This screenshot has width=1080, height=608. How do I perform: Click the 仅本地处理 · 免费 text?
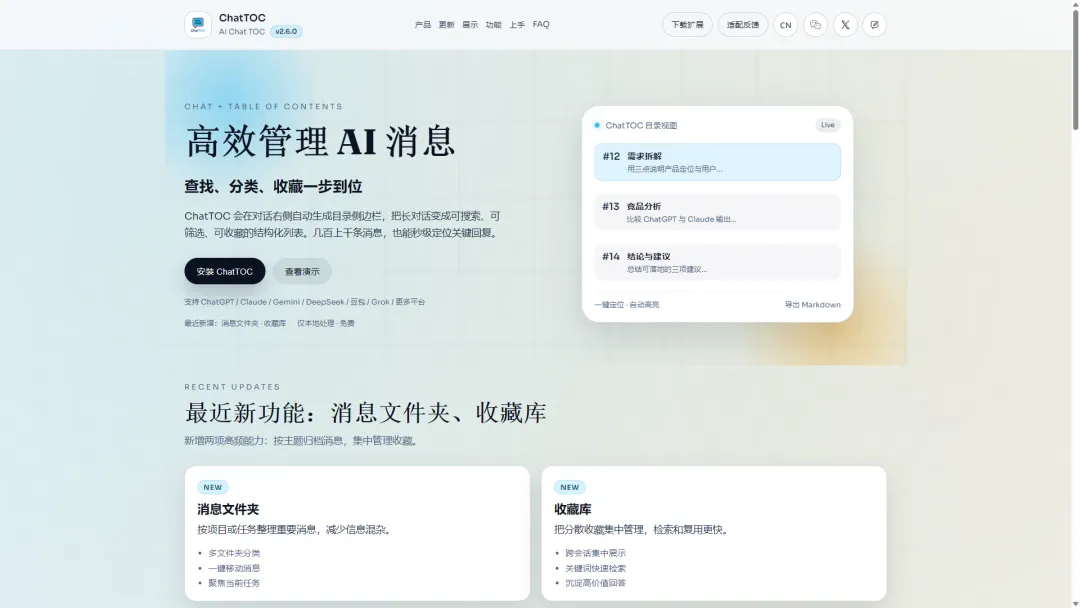click(326, 323)
